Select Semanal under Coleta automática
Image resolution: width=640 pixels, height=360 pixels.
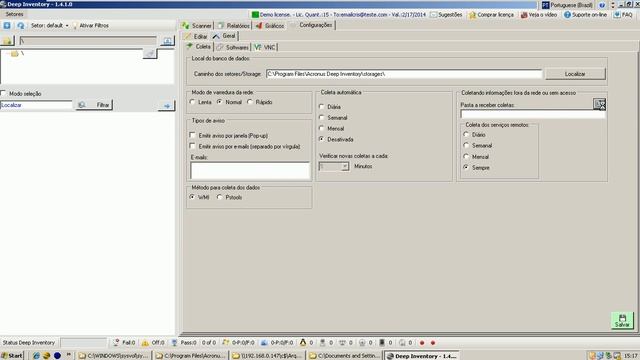[x=322, y=118]
